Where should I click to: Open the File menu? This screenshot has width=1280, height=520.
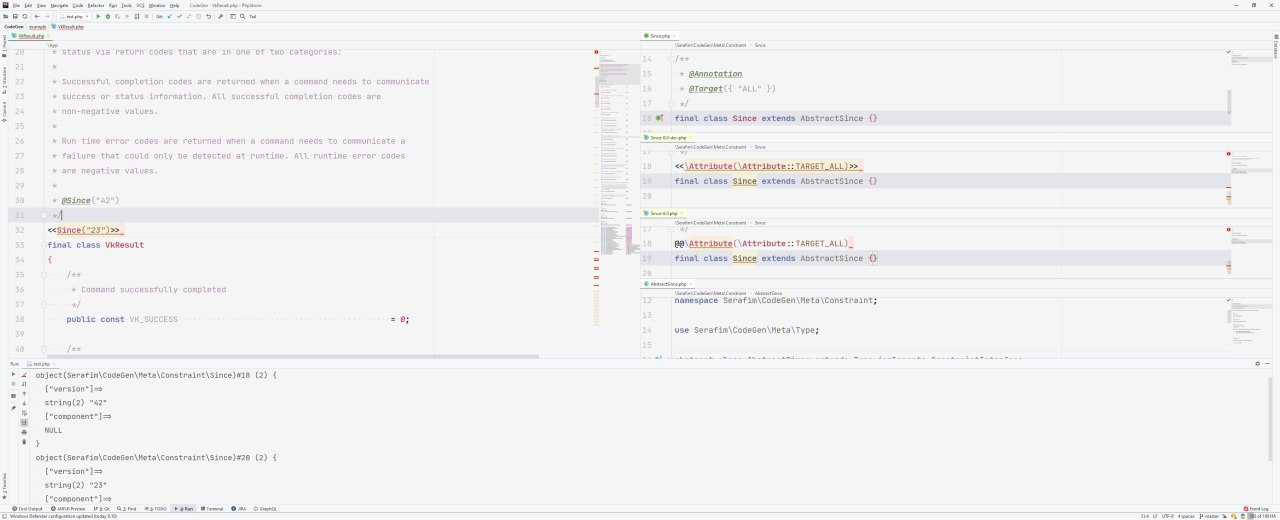16,5
